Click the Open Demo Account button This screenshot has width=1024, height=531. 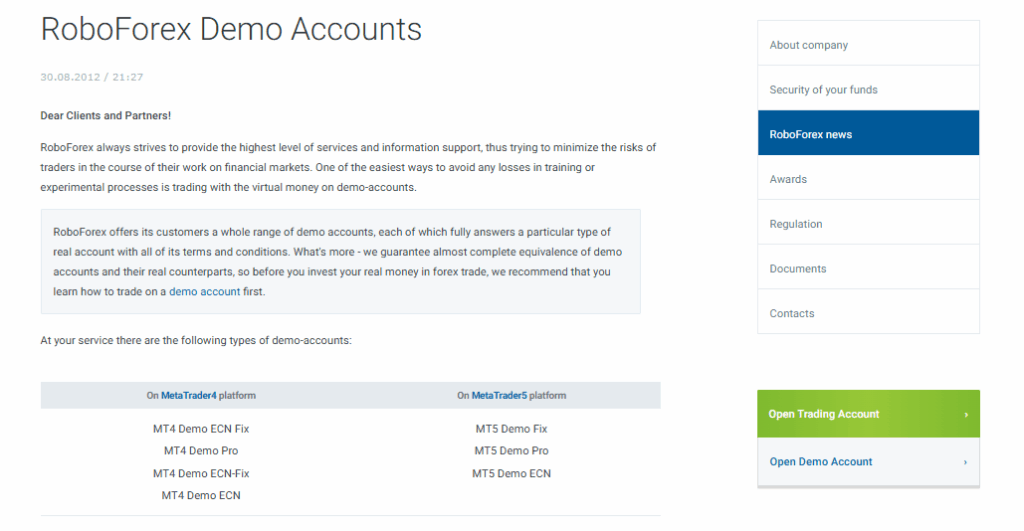tap(868, 462)
